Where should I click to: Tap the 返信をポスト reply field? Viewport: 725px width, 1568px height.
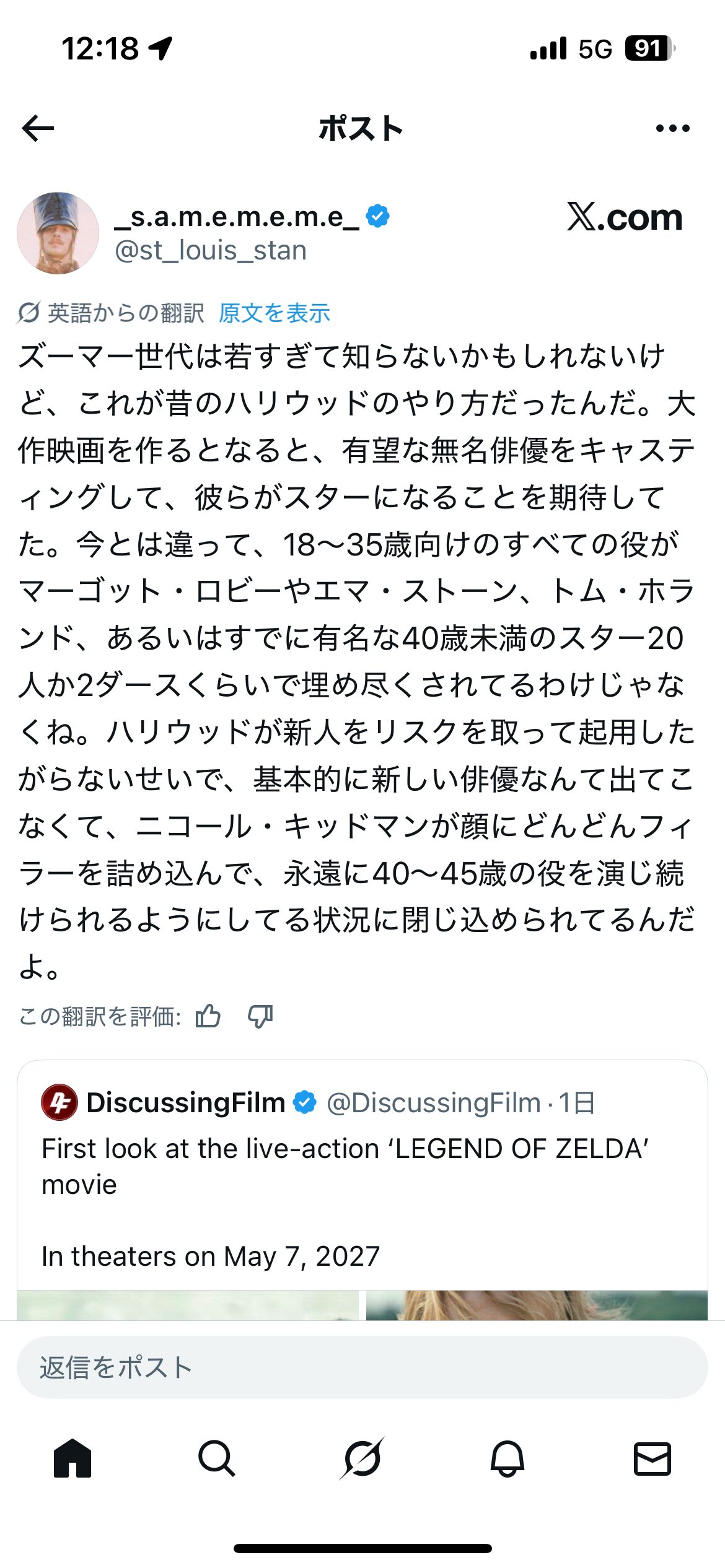(x=362, y=1367)
